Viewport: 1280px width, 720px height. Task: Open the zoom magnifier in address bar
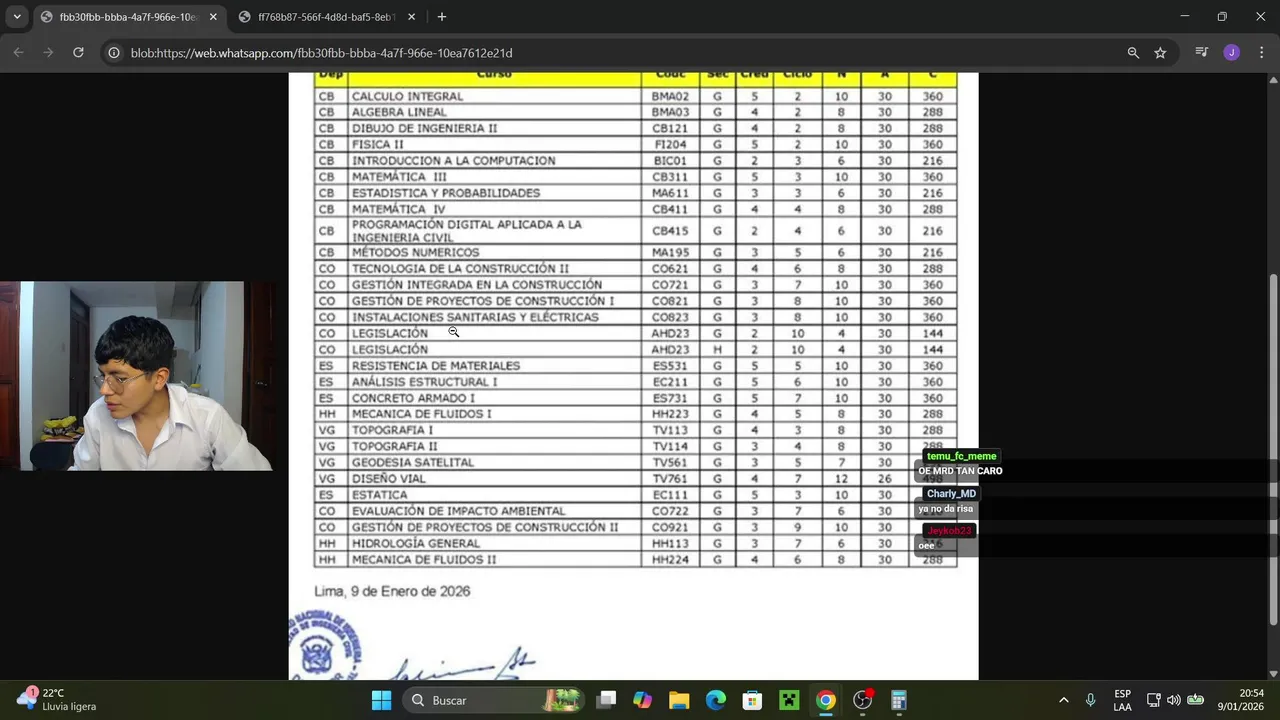1133,53
